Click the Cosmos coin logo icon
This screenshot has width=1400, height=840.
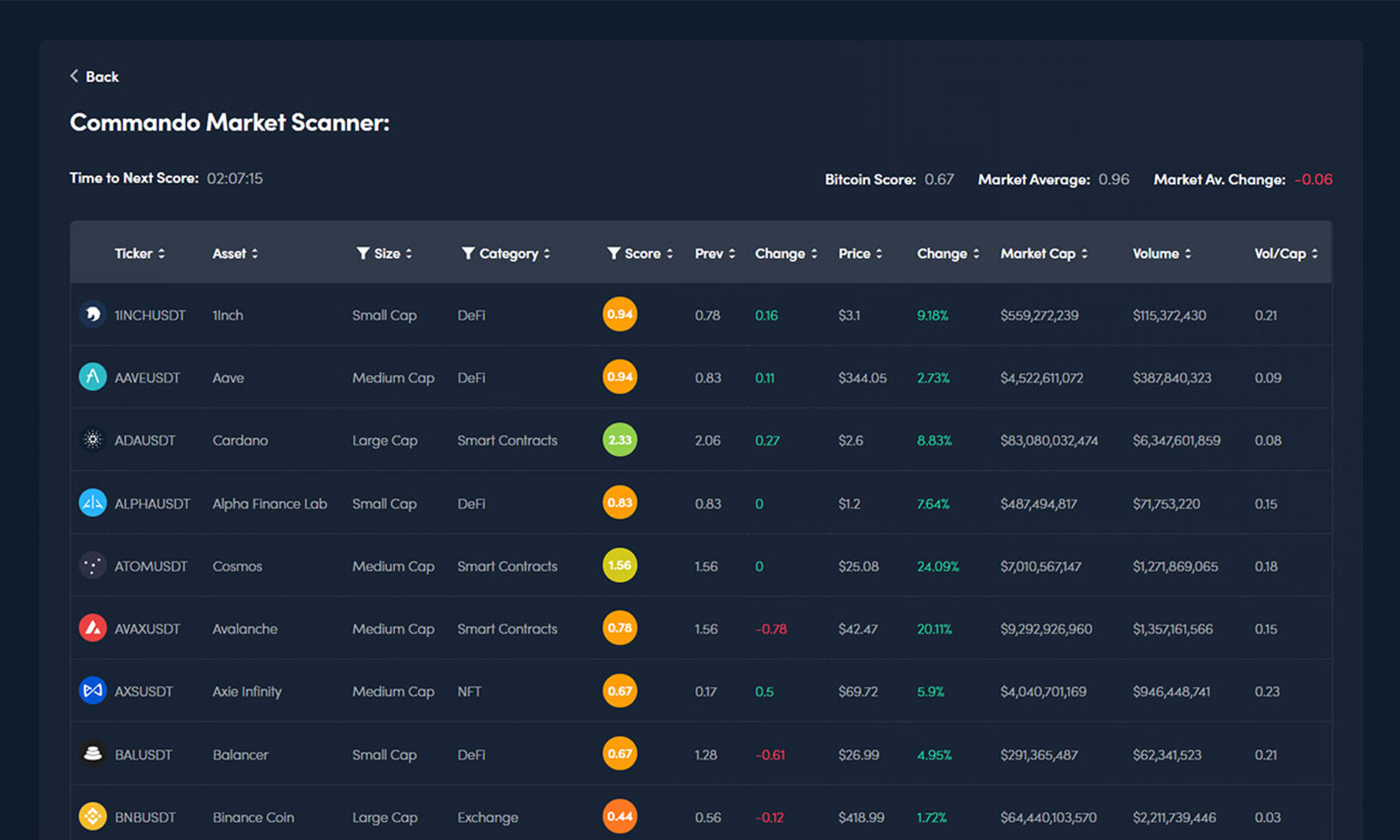92,566
